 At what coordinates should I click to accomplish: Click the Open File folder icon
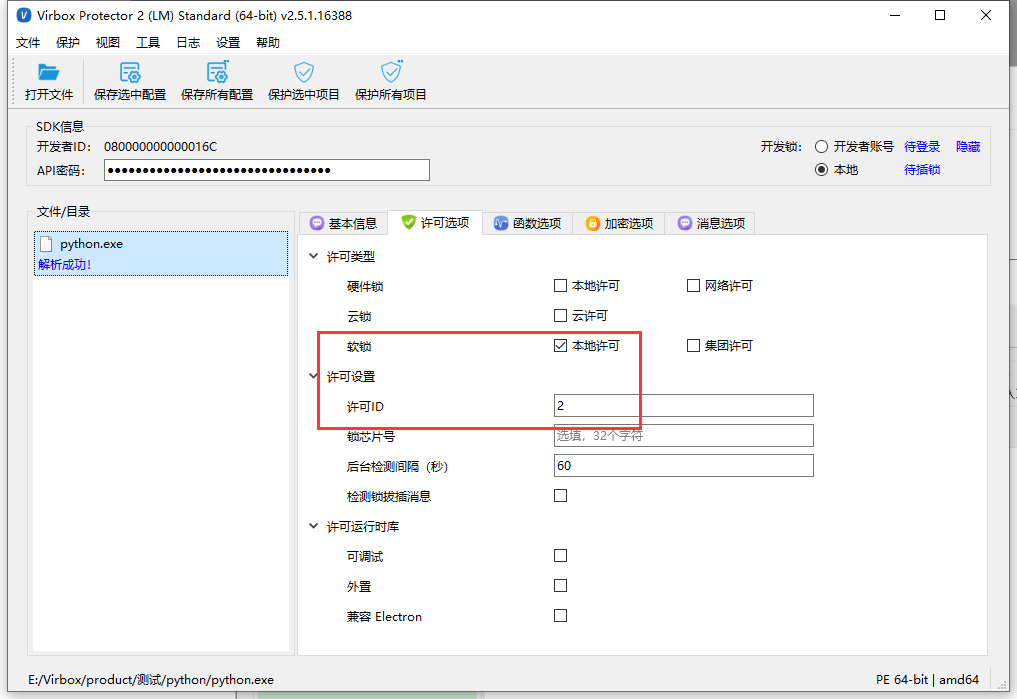pos(49,72)
